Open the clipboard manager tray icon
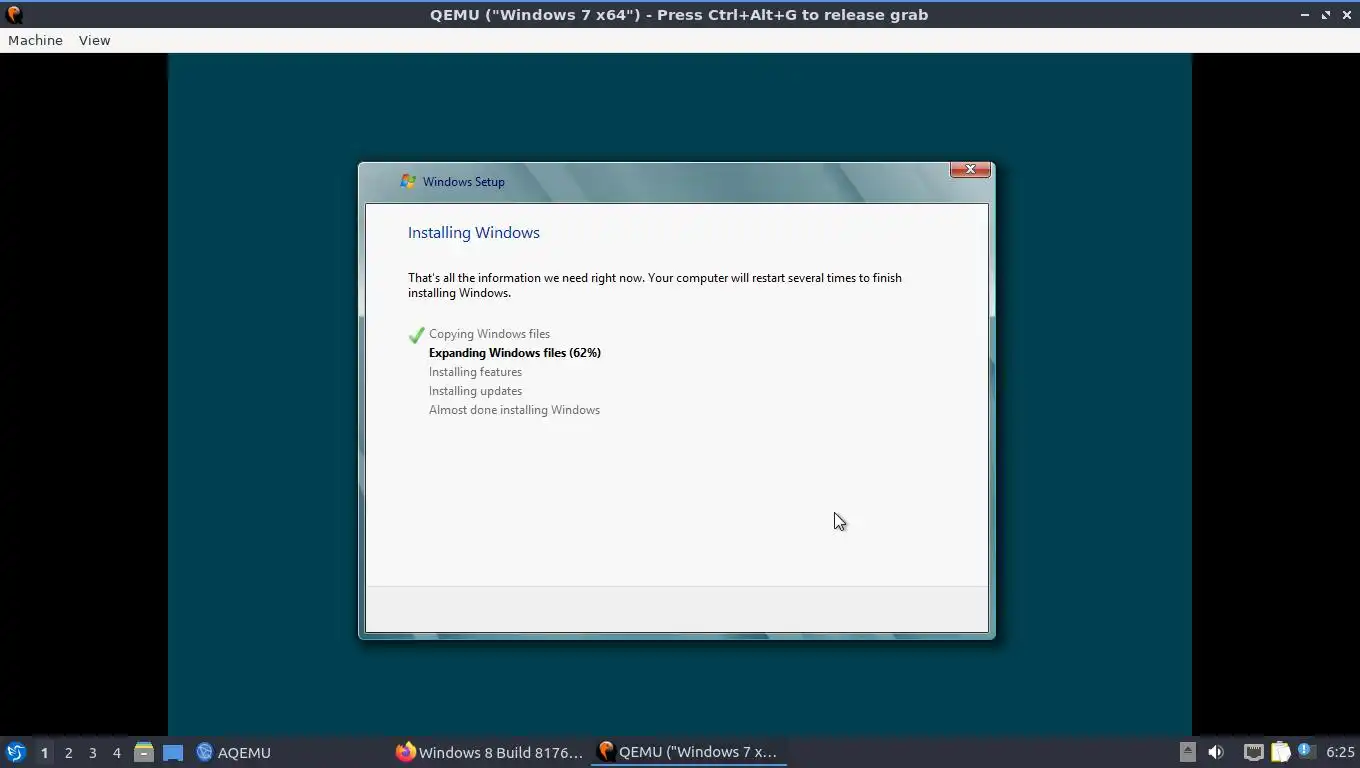1360x768 pixels. 1280,752
